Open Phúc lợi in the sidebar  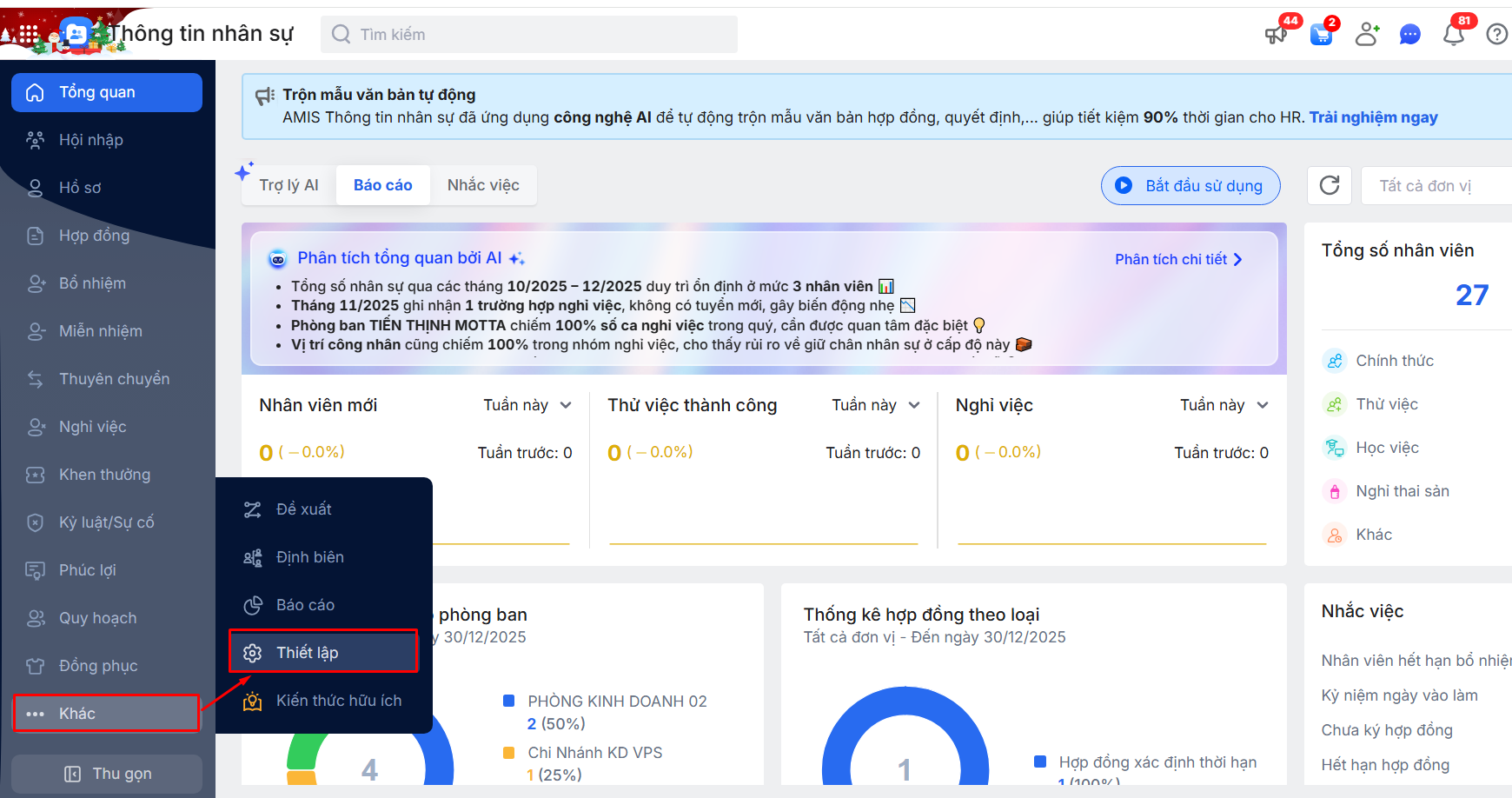[x=107, y=570]
